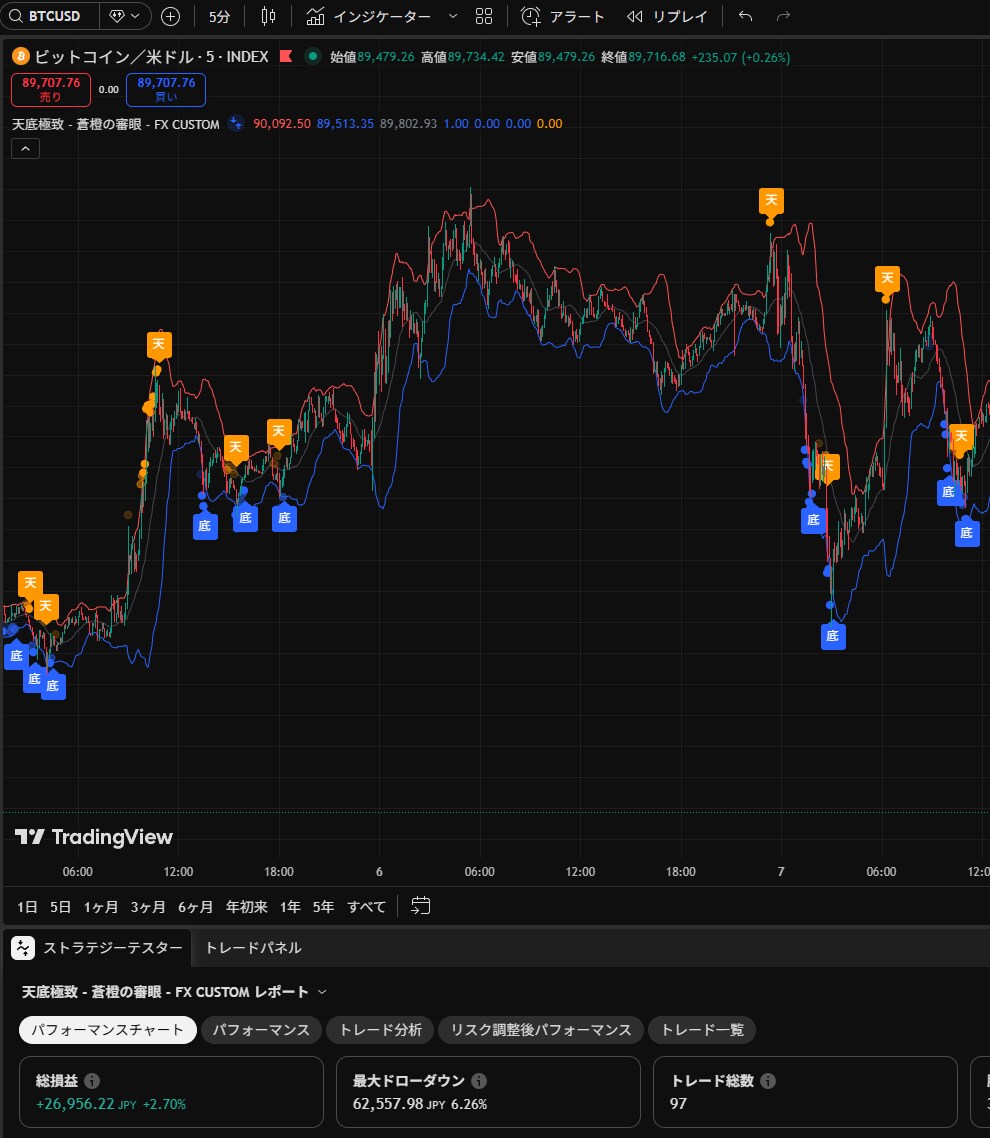The width and height of the screenshot is (990, 1138).
Task: Toggle the red flag on the symbol
Action: point(286,56)
